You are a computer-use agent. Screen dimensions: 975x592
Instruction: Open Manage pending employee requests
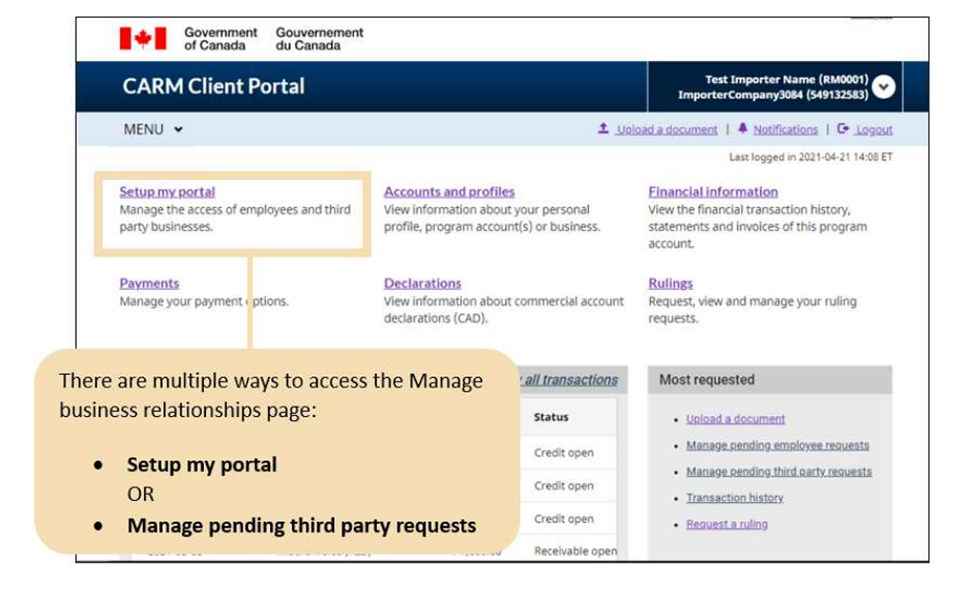coord(777,445)
